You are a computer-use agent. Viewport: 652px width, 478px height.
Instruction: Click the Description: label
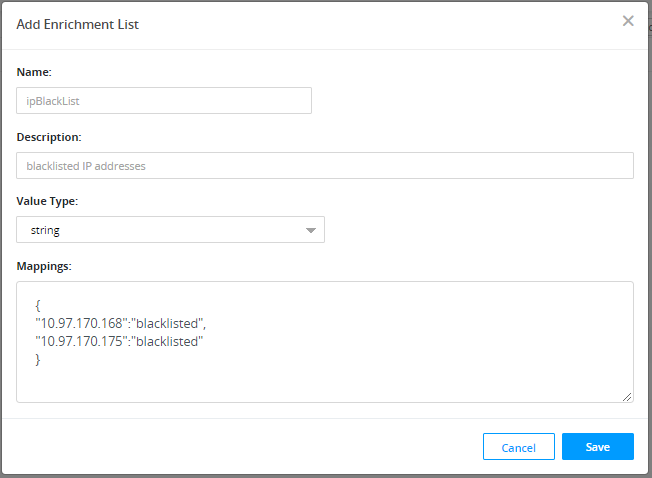[49, 136]
